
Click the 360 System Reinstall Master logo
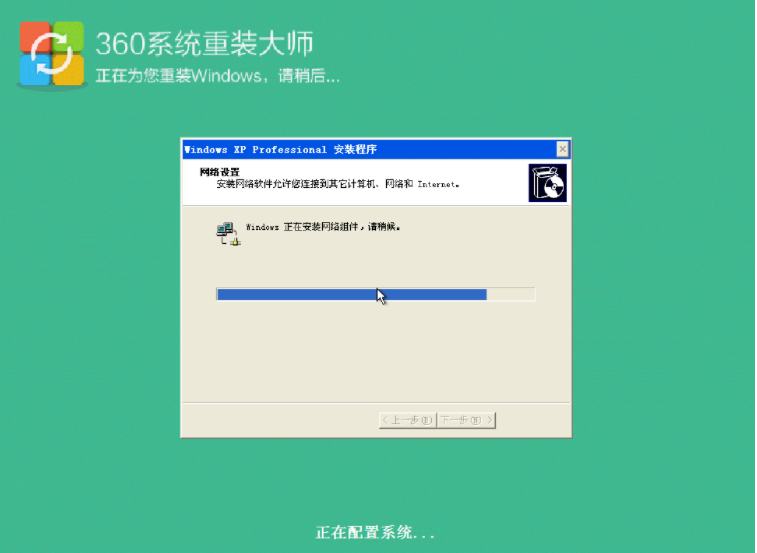[x=52, y=54]
